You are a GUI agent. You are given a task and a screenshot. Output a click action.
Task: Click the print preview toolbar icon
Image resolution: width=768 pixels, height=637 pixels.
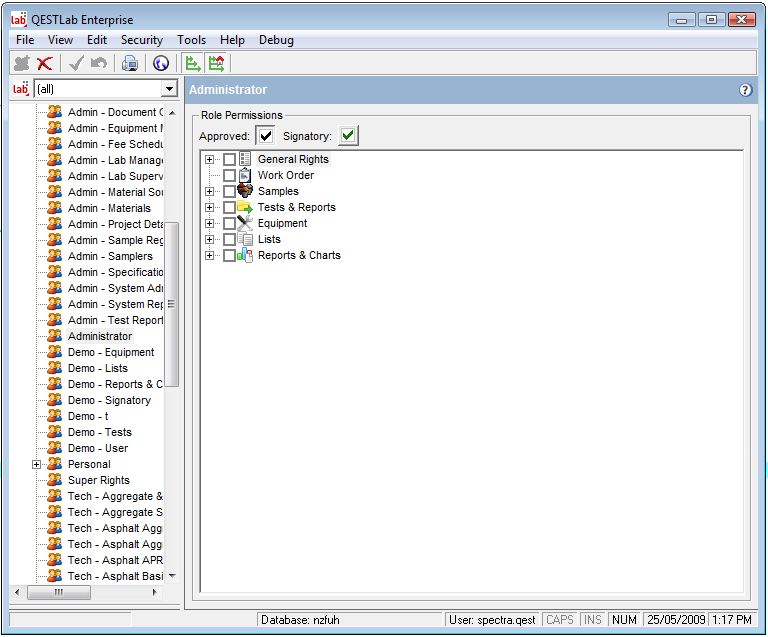[x=130, y=64]
